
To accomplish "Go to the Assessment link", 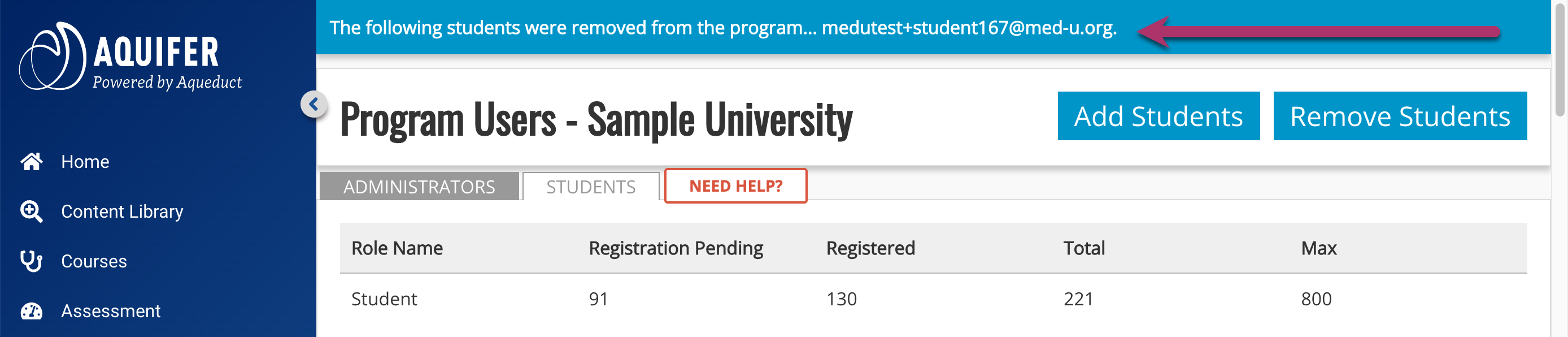I will 111,312.
